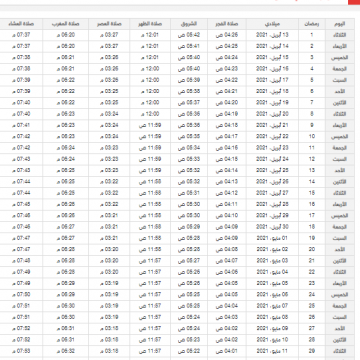Click the 01 مايو 2021 date cell
The height and width of the screenshot is (360, 360).
272,238
